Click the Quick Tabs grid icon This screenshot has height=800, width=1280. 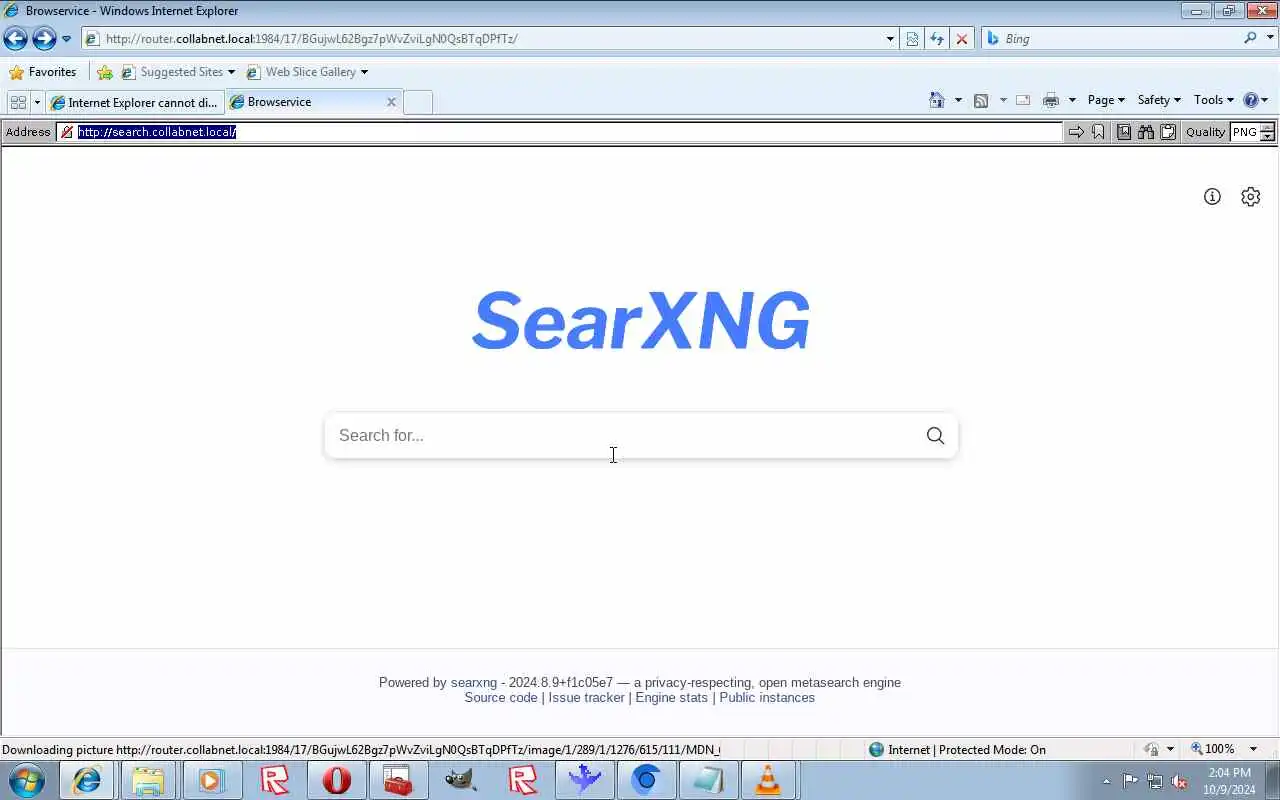18,102
